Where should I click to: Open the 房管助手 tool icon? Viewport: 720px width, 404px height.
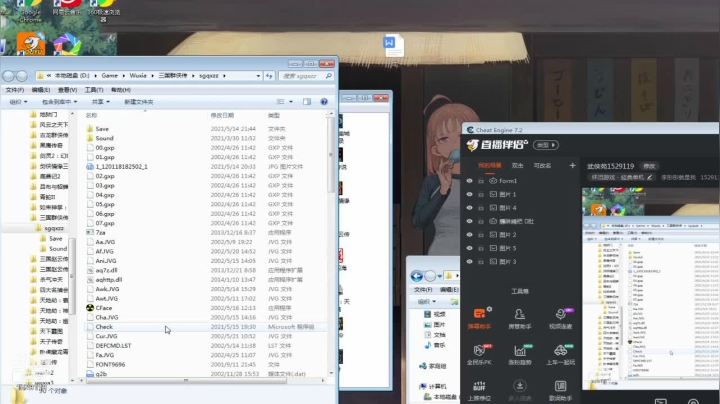(x=520, y=314)
